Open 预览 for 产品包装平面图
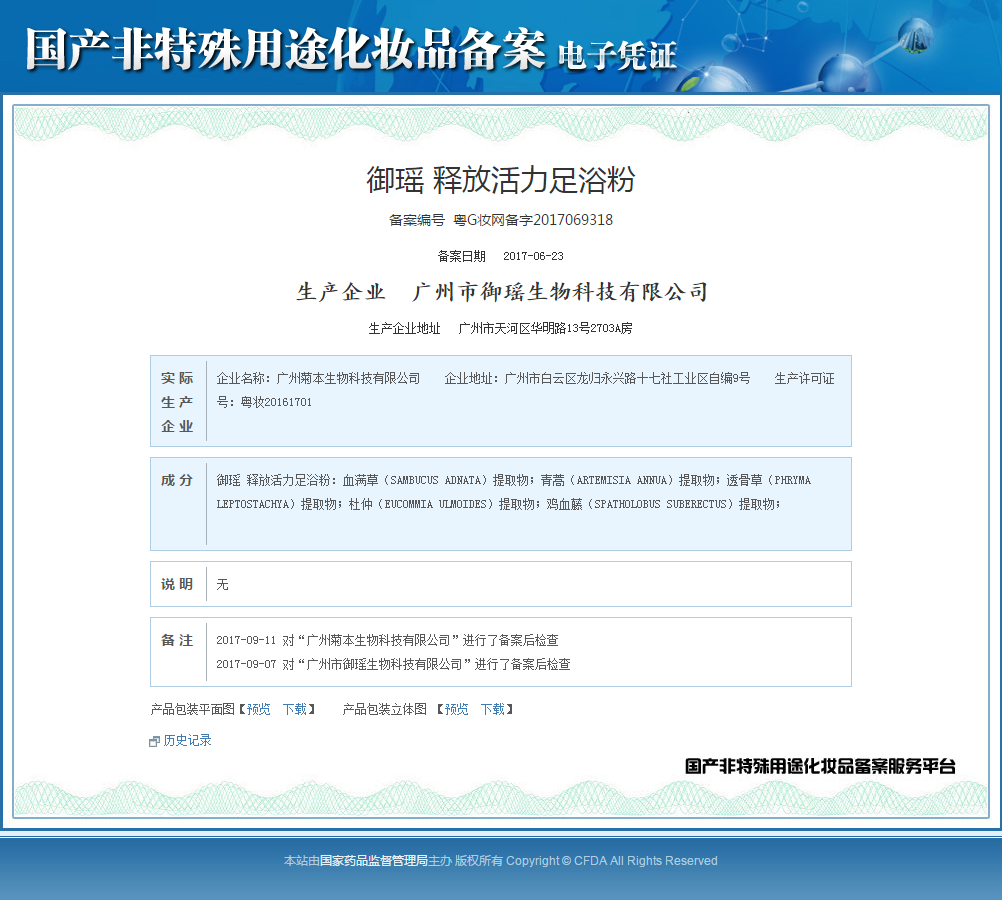The image size is (1002, 900). [x=257, y=709]
